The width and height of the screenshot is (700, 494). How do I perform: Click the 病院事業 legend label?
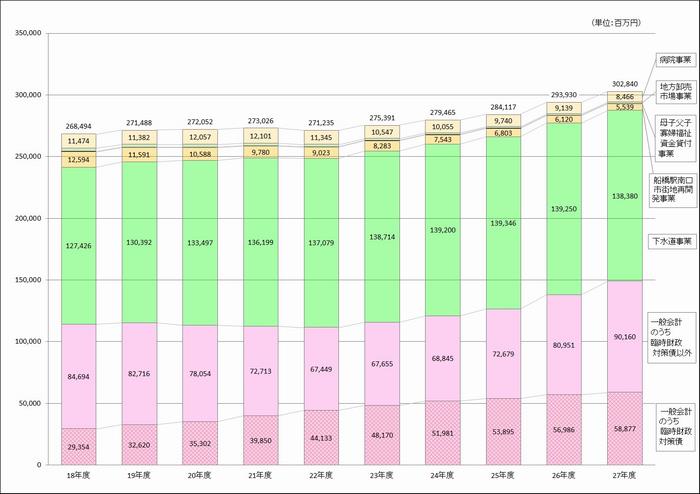(676, 60)
